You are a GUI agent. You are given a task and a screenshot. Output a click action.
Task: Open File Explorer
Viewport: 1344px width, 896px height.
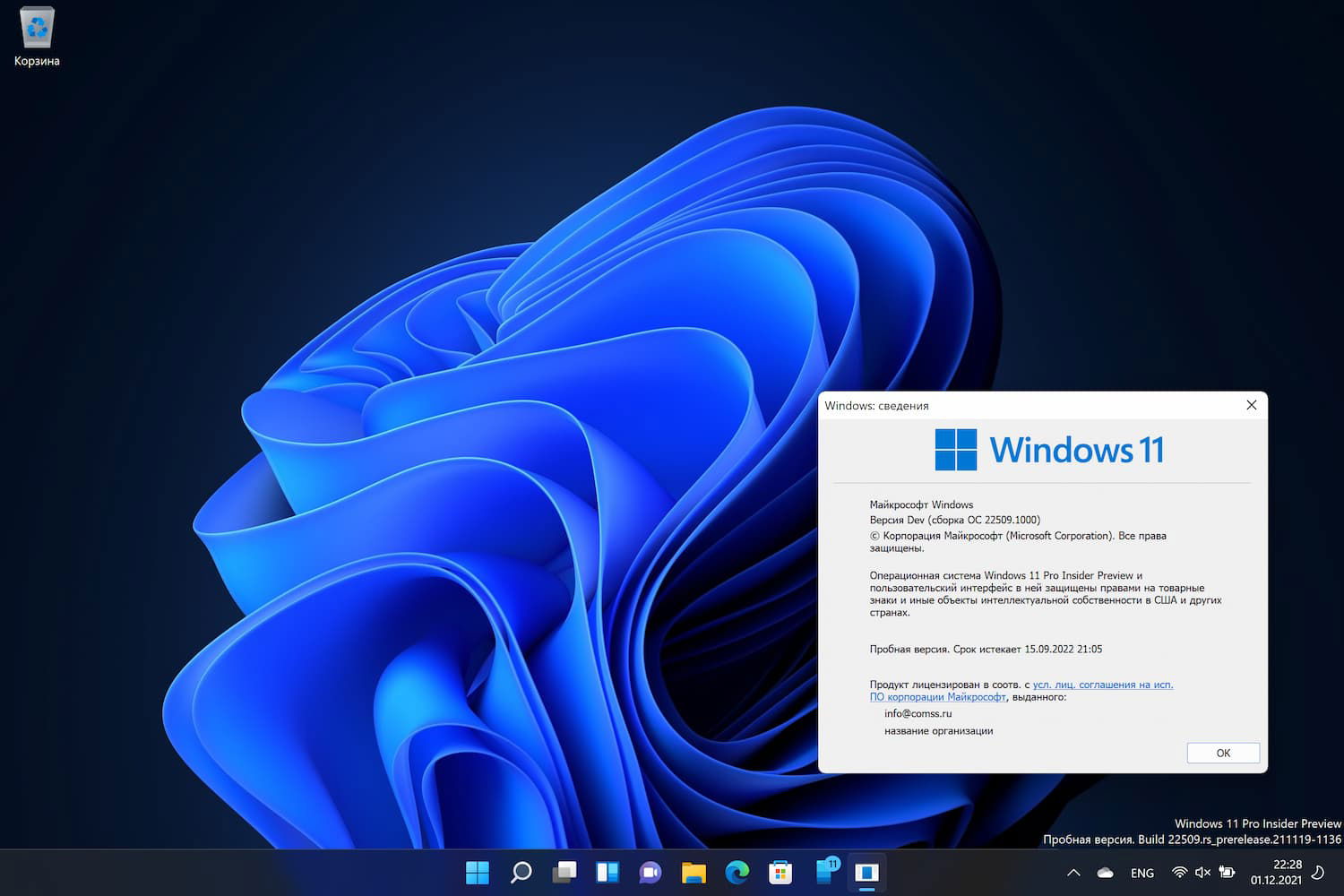[x=694, y=872]
